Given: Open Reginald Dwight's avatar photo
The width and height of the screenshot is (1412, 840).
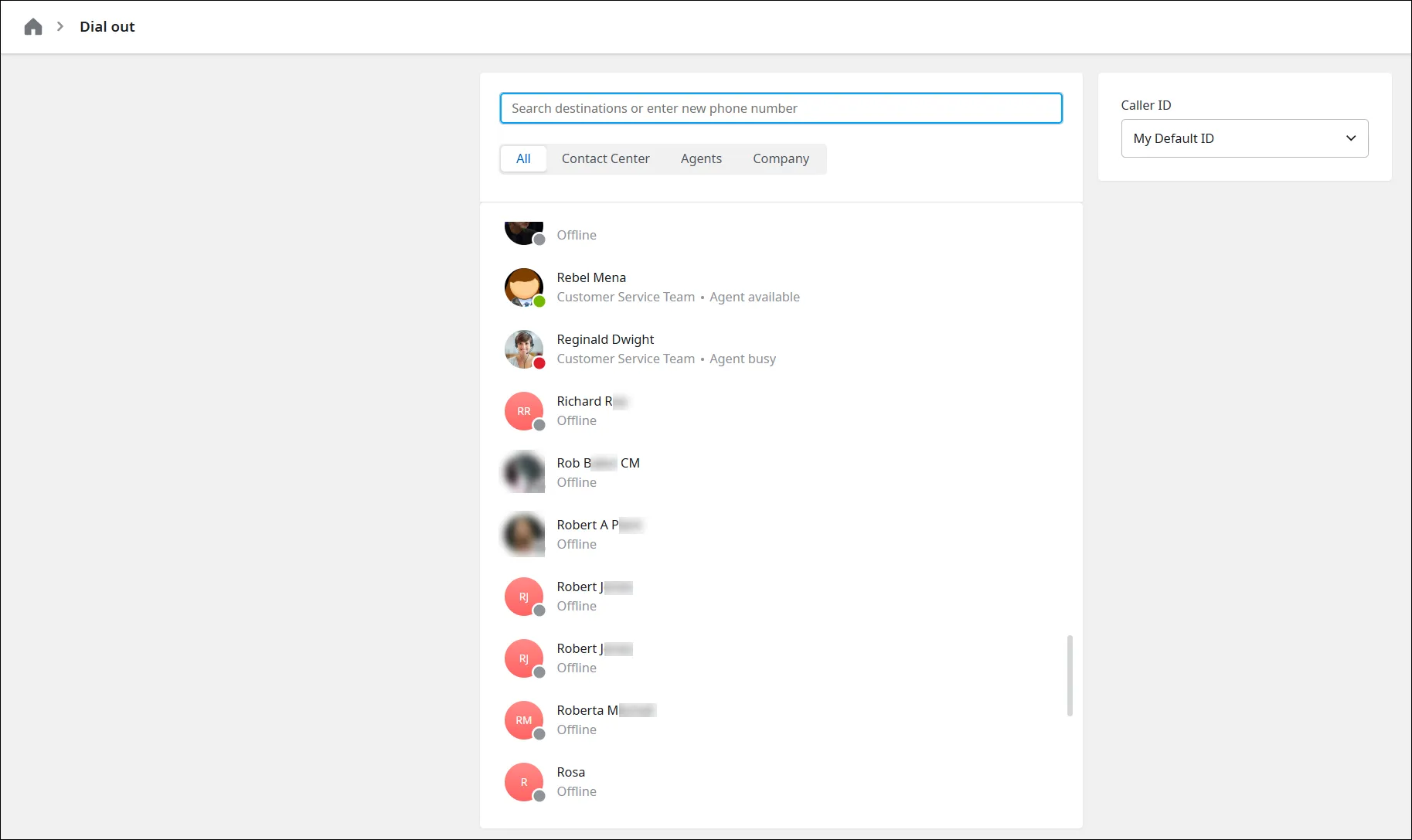Looking at the screenshot, I should (524, 349).
